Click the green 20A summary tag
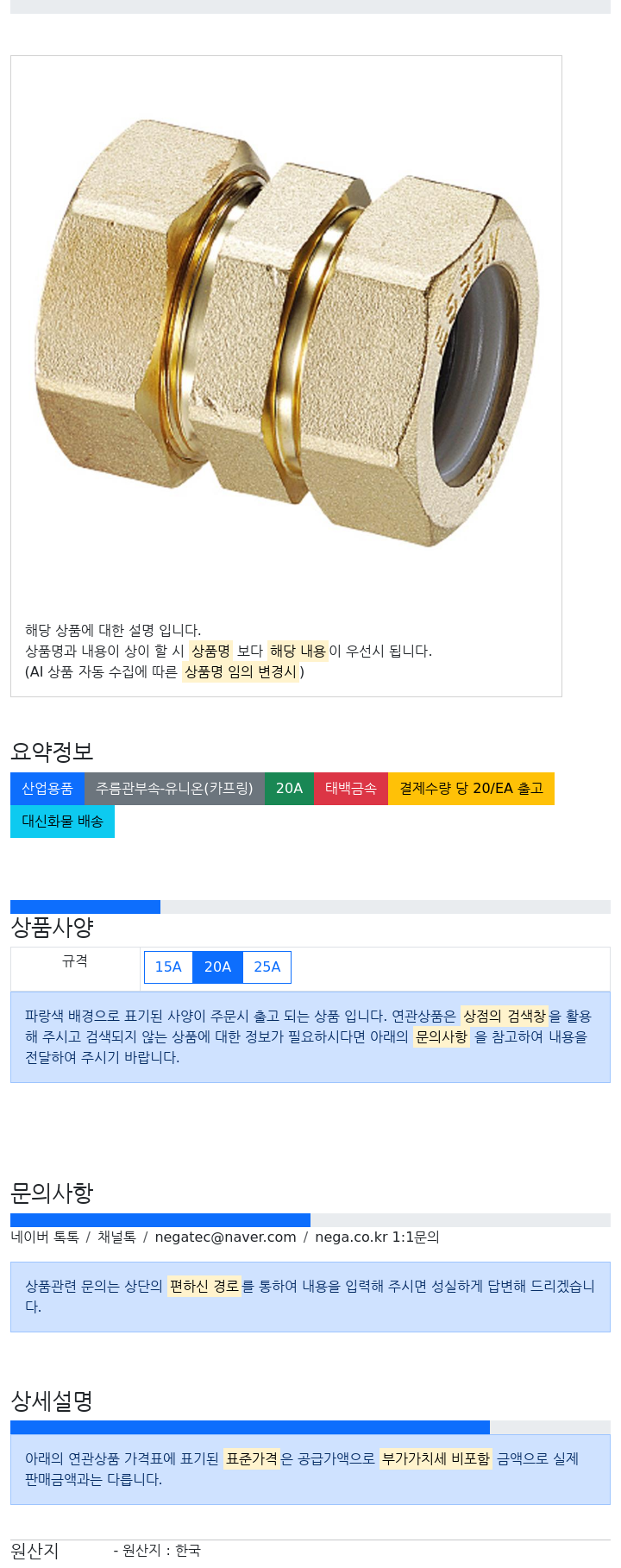The height and width of the screenshot is (1568, 621). (x=289, y=788)
